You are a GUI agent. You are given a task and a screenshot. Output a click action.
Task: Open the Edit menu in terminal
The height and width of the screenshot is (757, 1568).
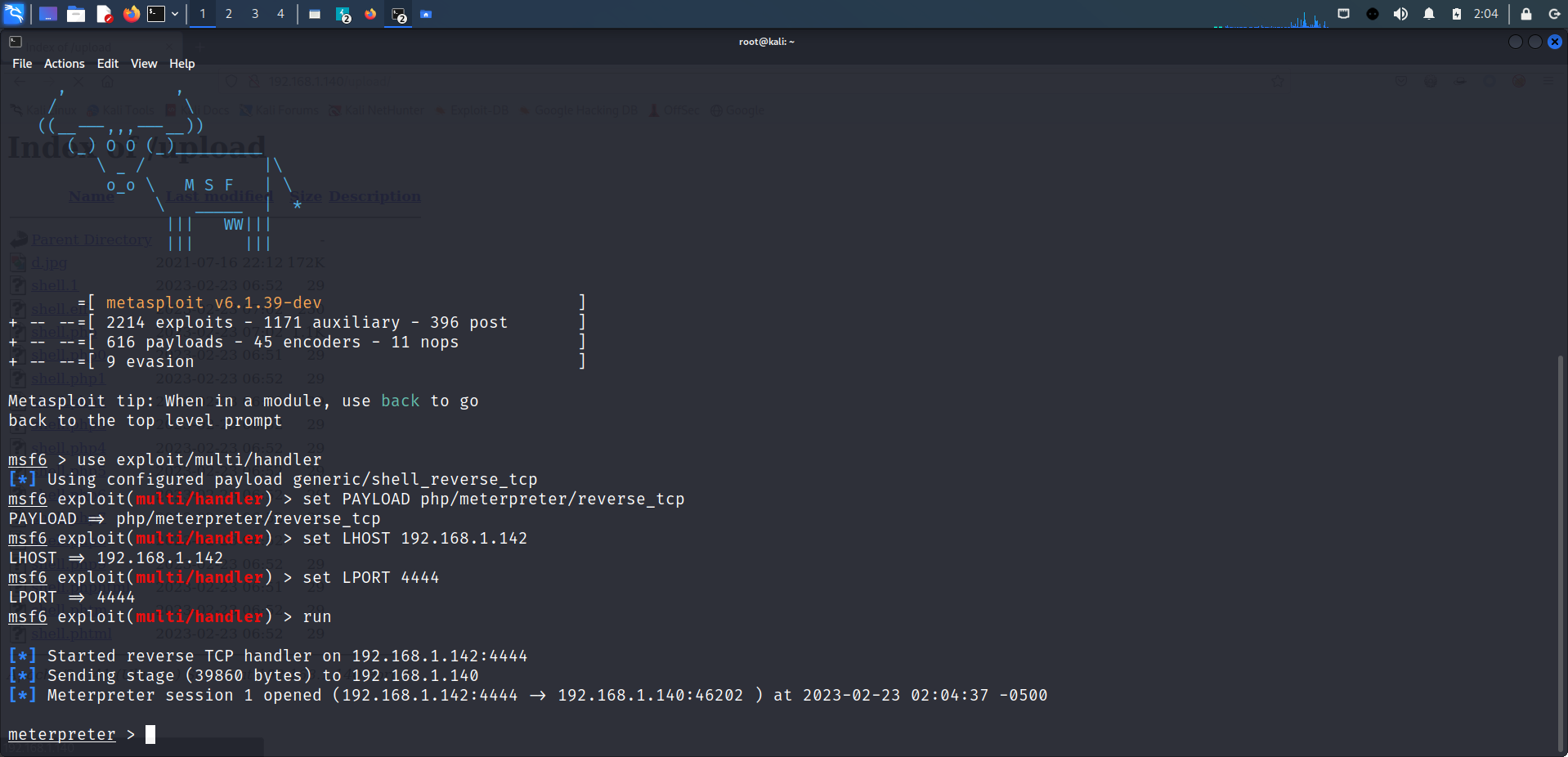click(108, 64)
